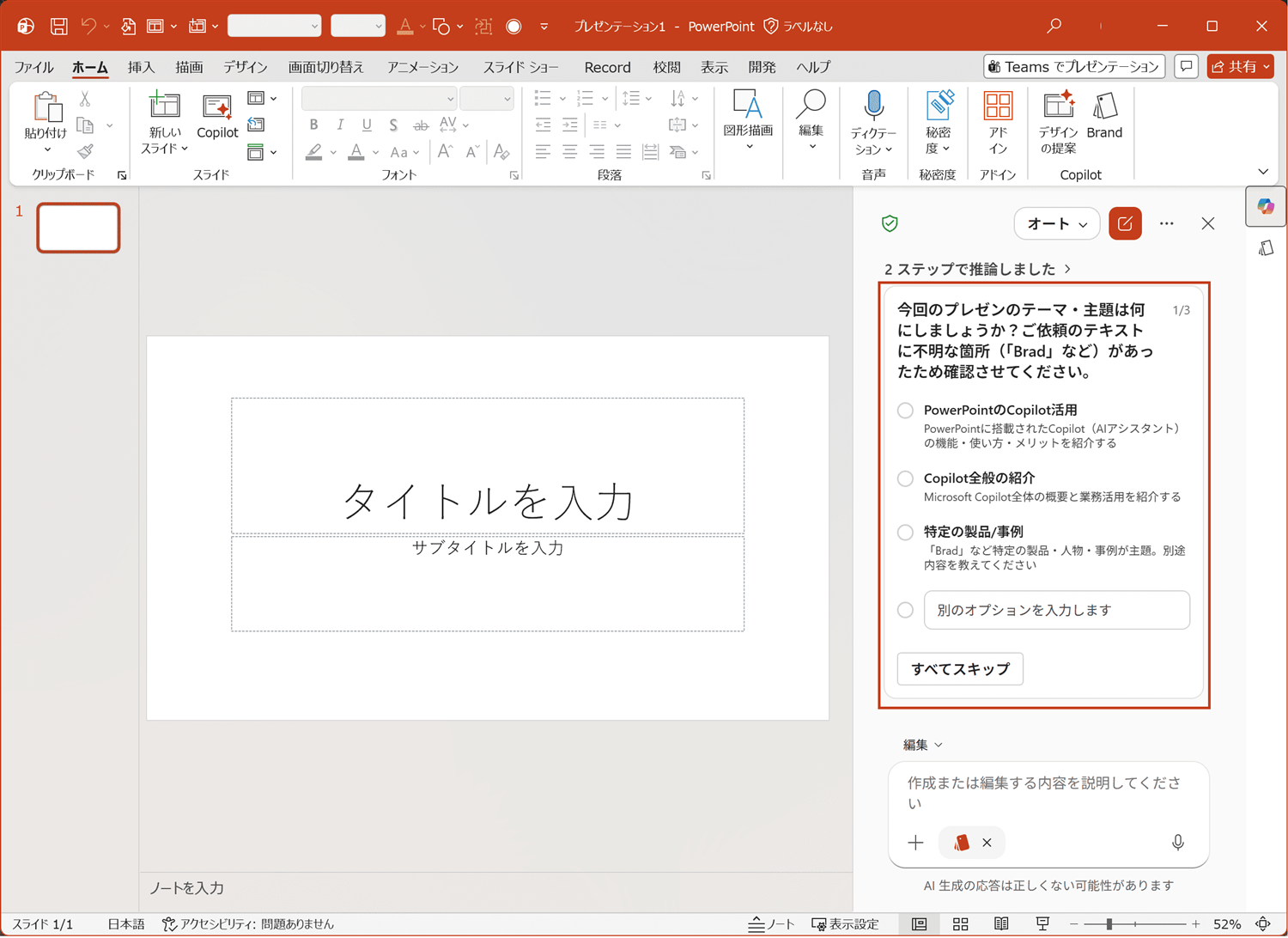This screenshot has width=1288, height=938.
Task: Switch to the アニメーション tab
Action: pyautogui.click(x=422, y=67)
